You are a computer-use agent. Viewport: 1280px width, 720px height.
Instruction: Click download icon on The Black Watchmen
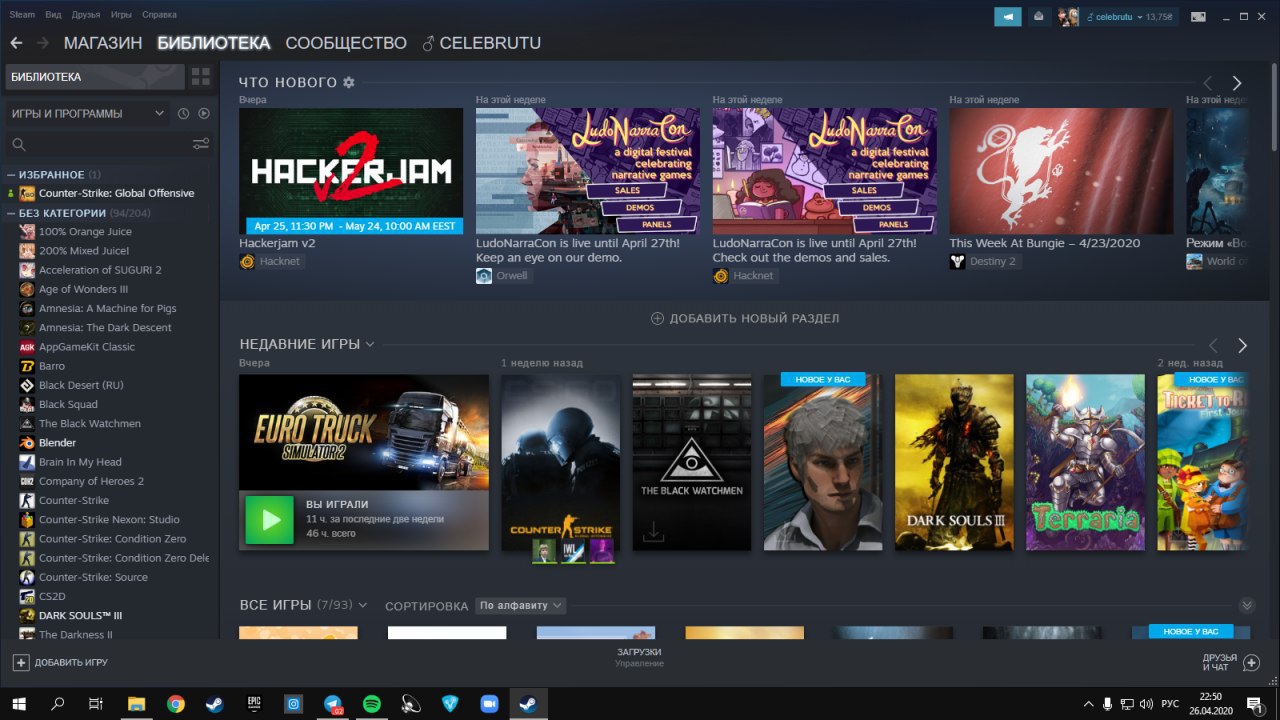[653, 532]
